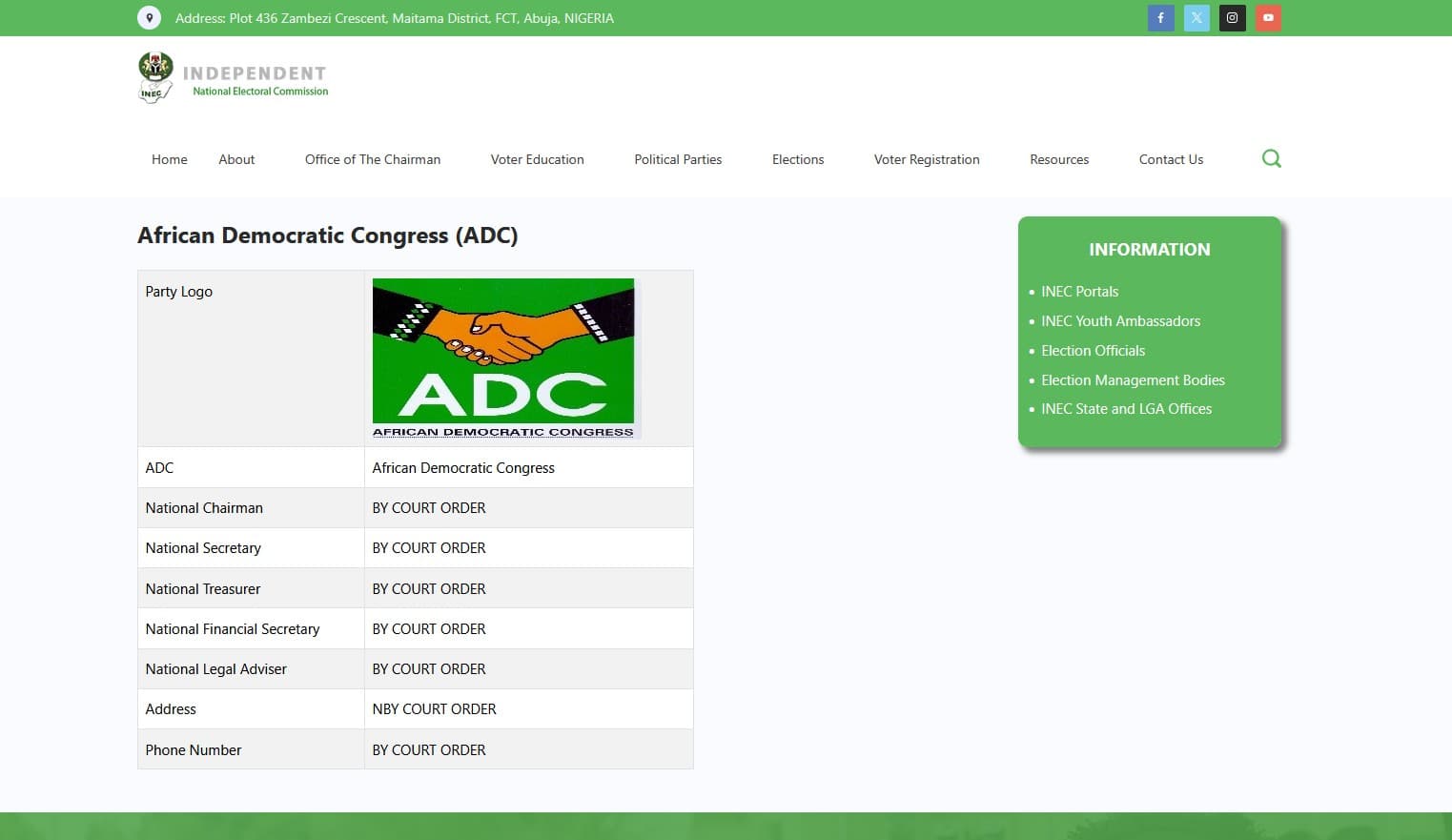This screenshot has width=1452, height=840.
Task: Expand the Political Parties menu
Action: (678, 159)
